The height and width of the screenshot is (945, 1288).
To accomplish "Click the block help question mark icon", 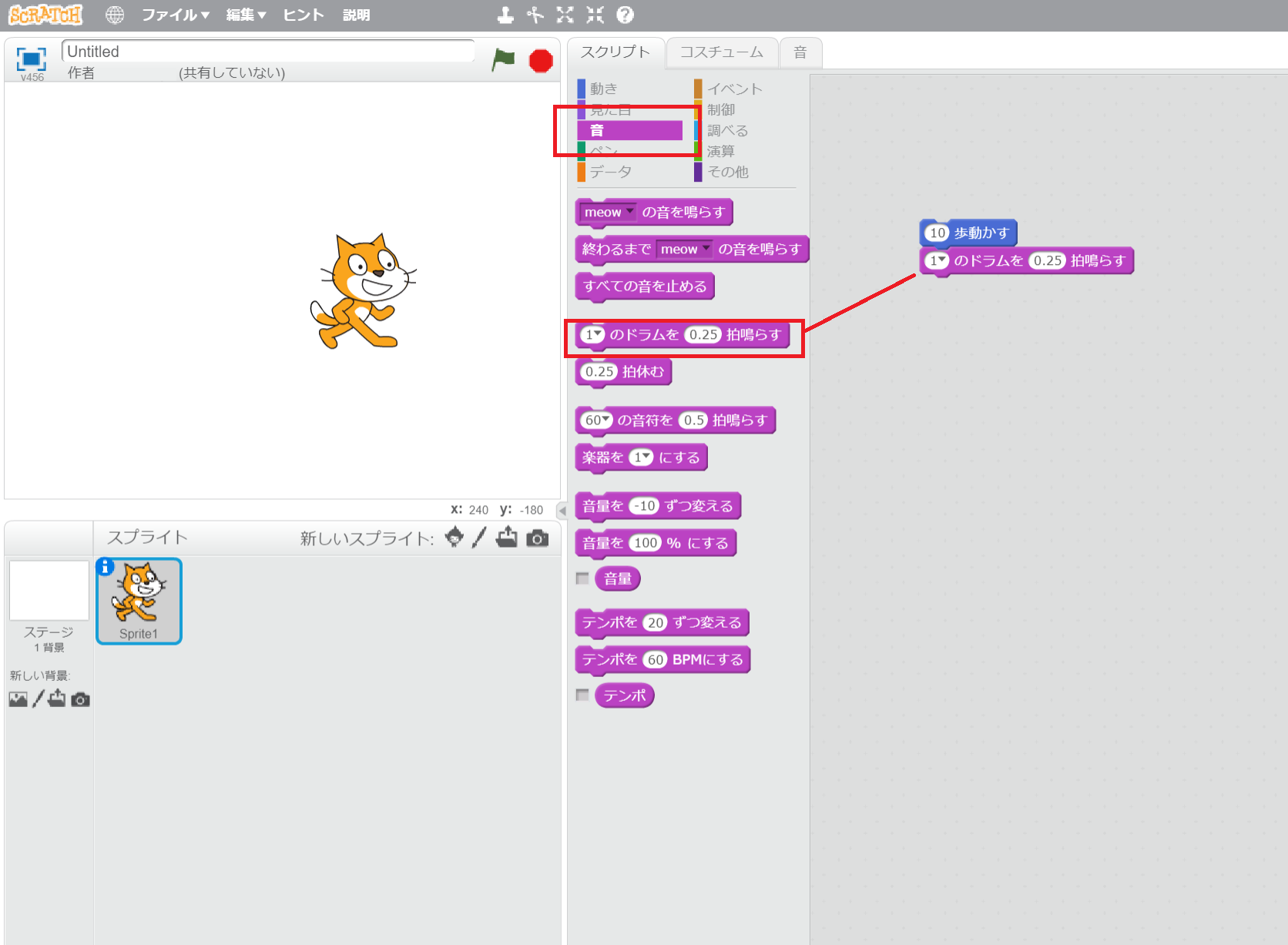I will (626, 15).
